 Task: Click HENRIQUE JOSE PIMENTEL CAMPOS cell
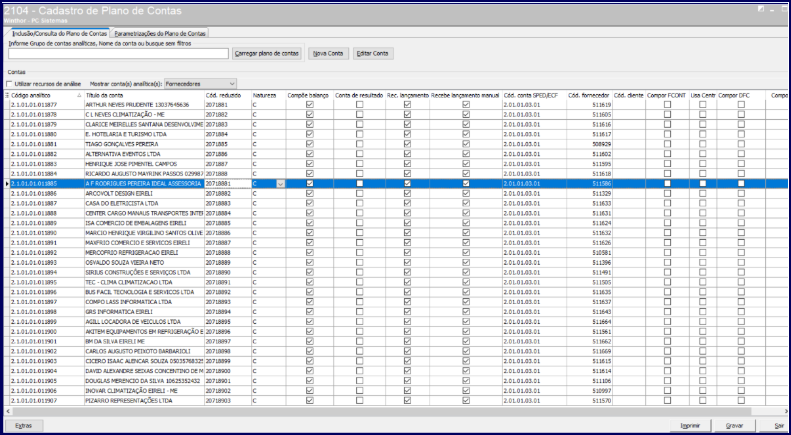click(144, 164)
